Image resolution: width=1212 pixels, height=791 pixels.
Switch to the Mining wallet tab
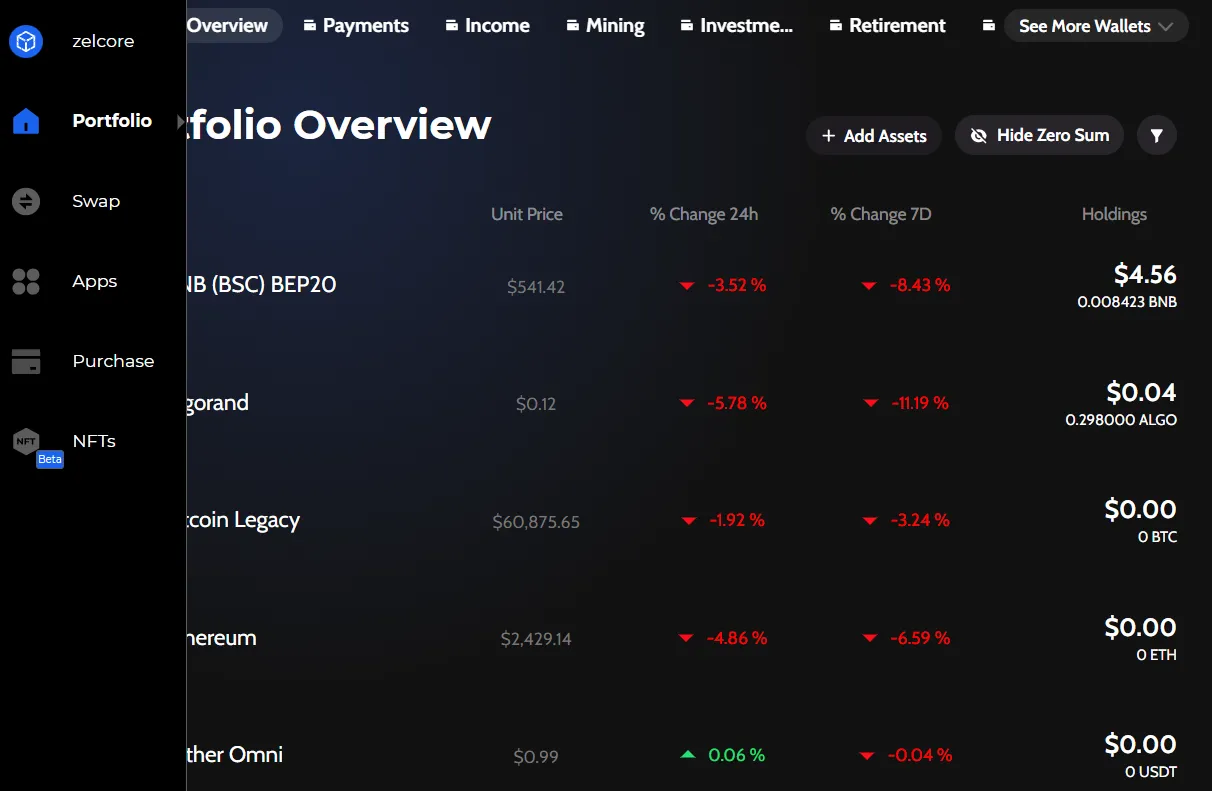605,25
